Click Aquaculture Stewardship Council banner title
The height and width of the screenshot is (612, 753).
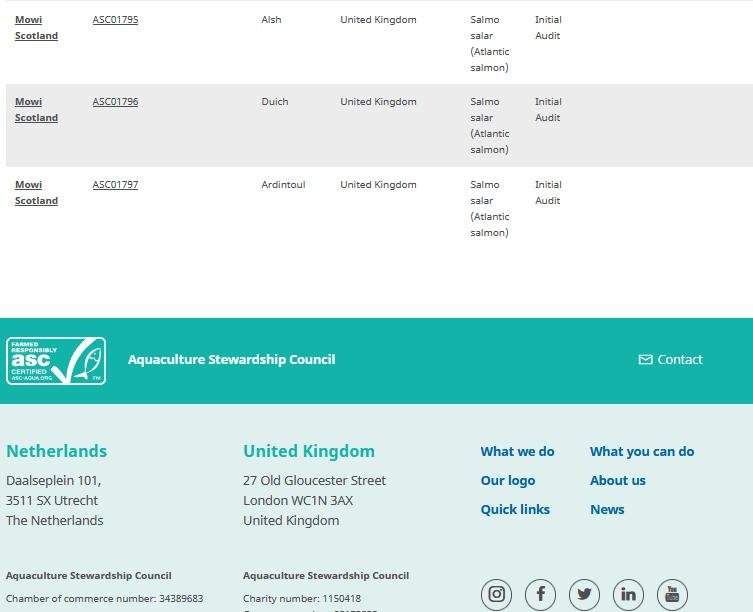tap(231, 360)
